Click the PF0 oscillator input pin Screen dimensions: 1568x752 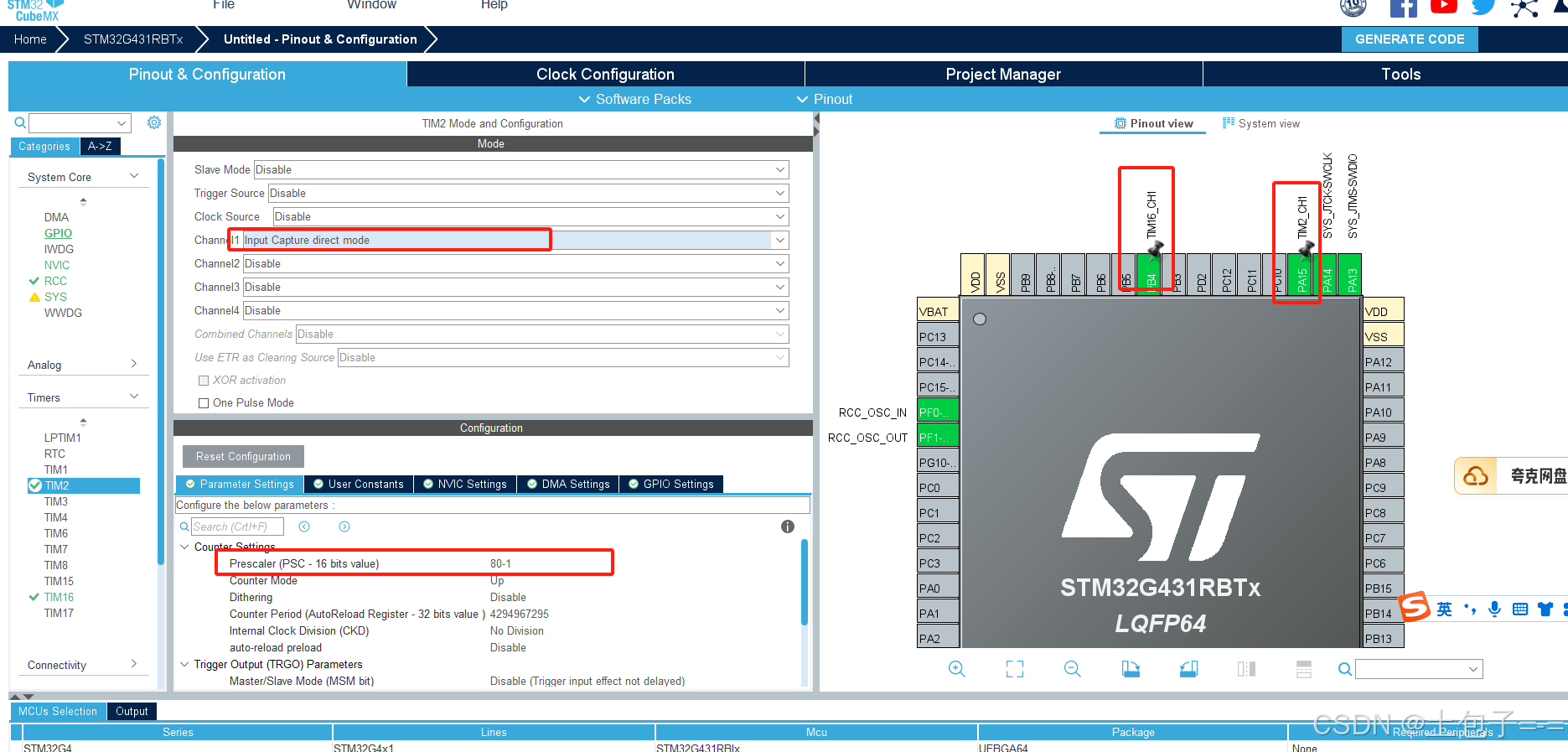[938, 412]
